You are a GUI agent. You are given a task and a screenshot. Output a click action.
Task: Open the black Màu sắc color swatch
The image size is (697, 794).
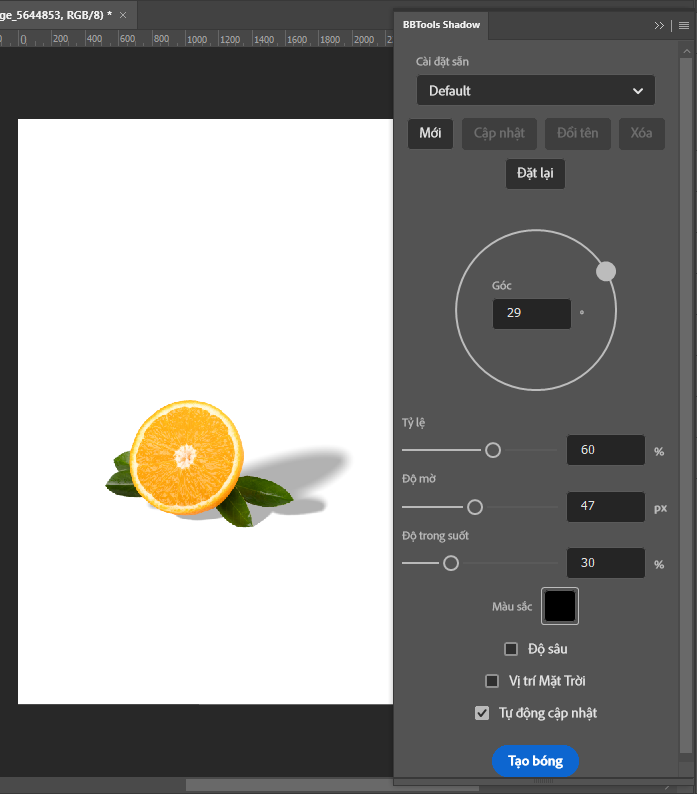click(x=560, y=606)
